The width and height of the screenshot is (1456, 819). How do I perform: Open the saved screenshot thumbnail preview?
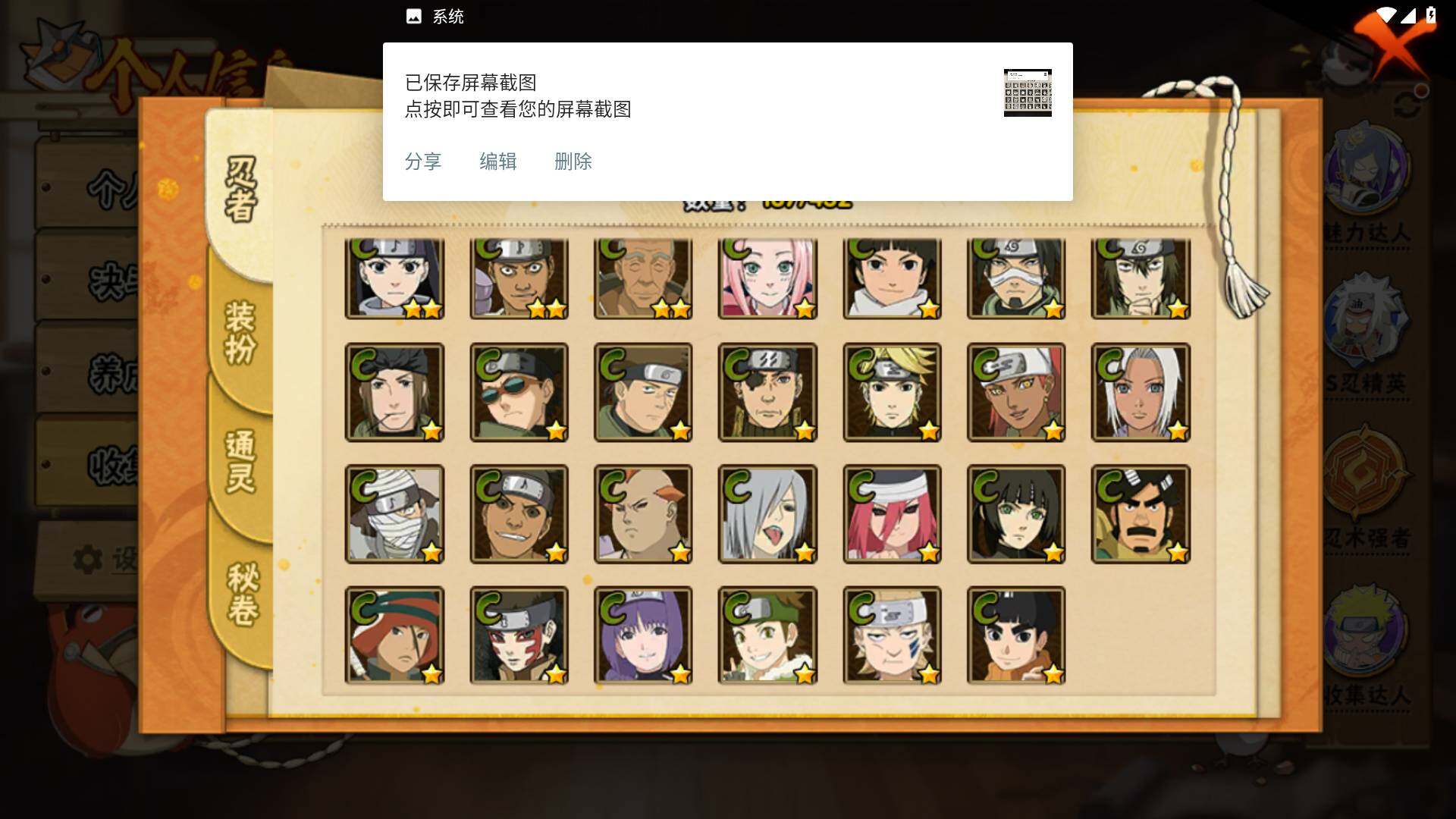click(x=1028, y=93)
